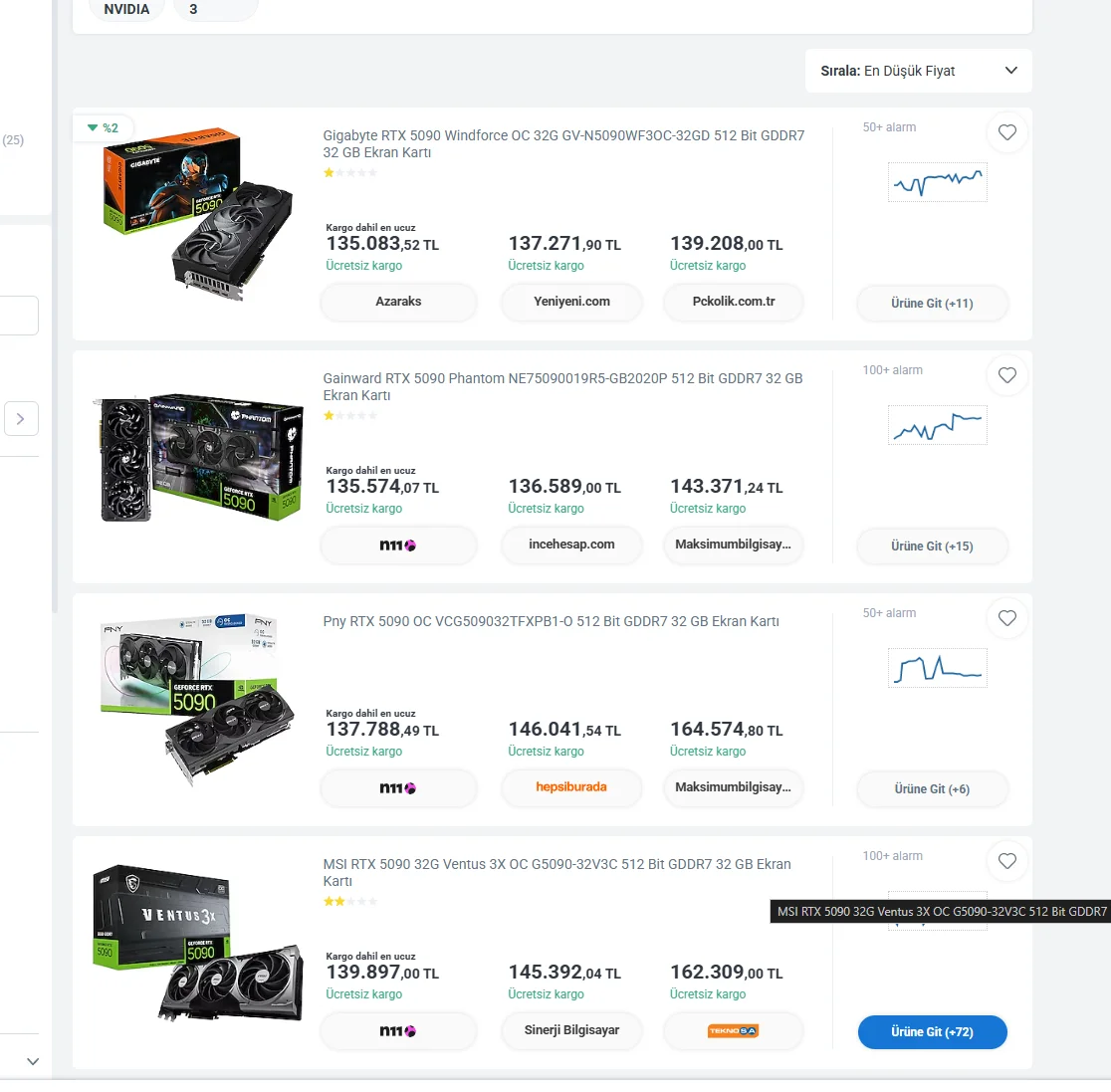The height and width of the screenshot is (1092, 1111).
Task: Open Gigabyte RTX 5090 price history chart
Action: [938, 182]
